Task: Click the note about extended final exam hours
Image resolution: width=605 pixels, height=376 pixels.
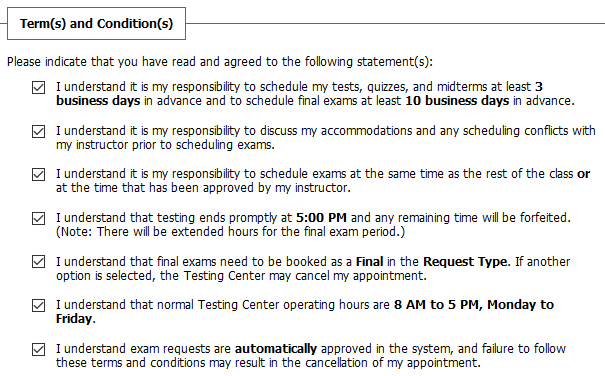Action: coord(230,232)
